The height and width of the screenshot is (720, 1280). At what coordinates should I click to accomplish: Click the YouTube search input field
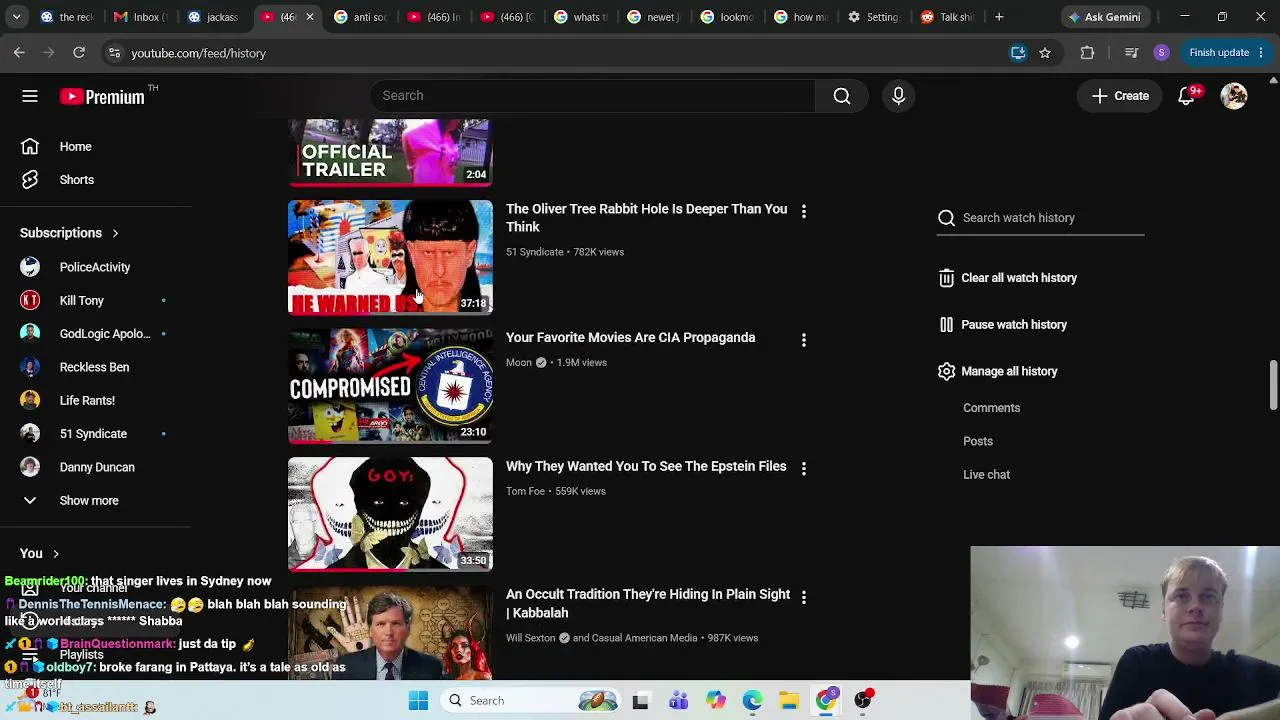click(x=592, y=96)
